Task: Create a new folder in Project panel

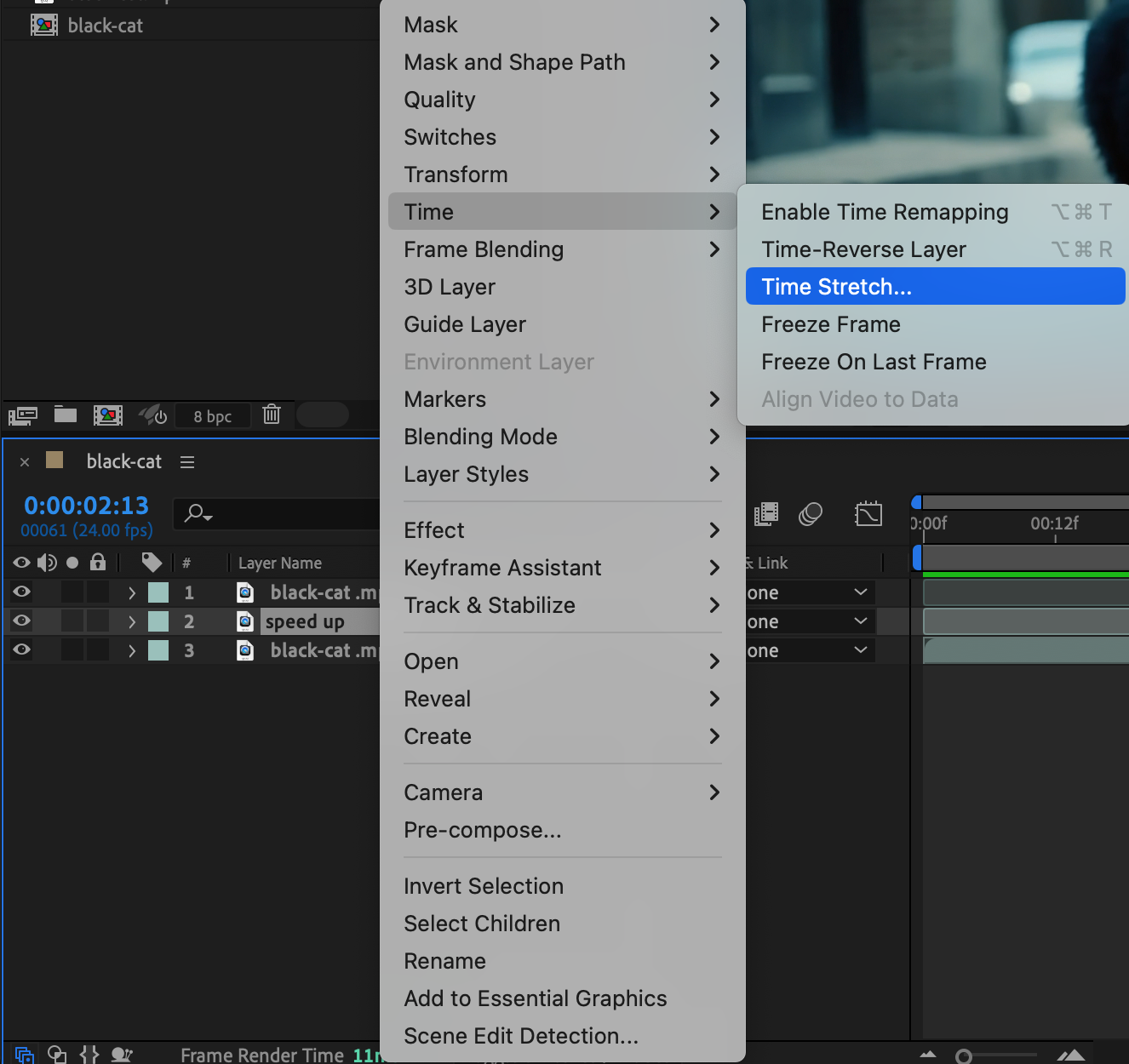Action: point(66,415)
